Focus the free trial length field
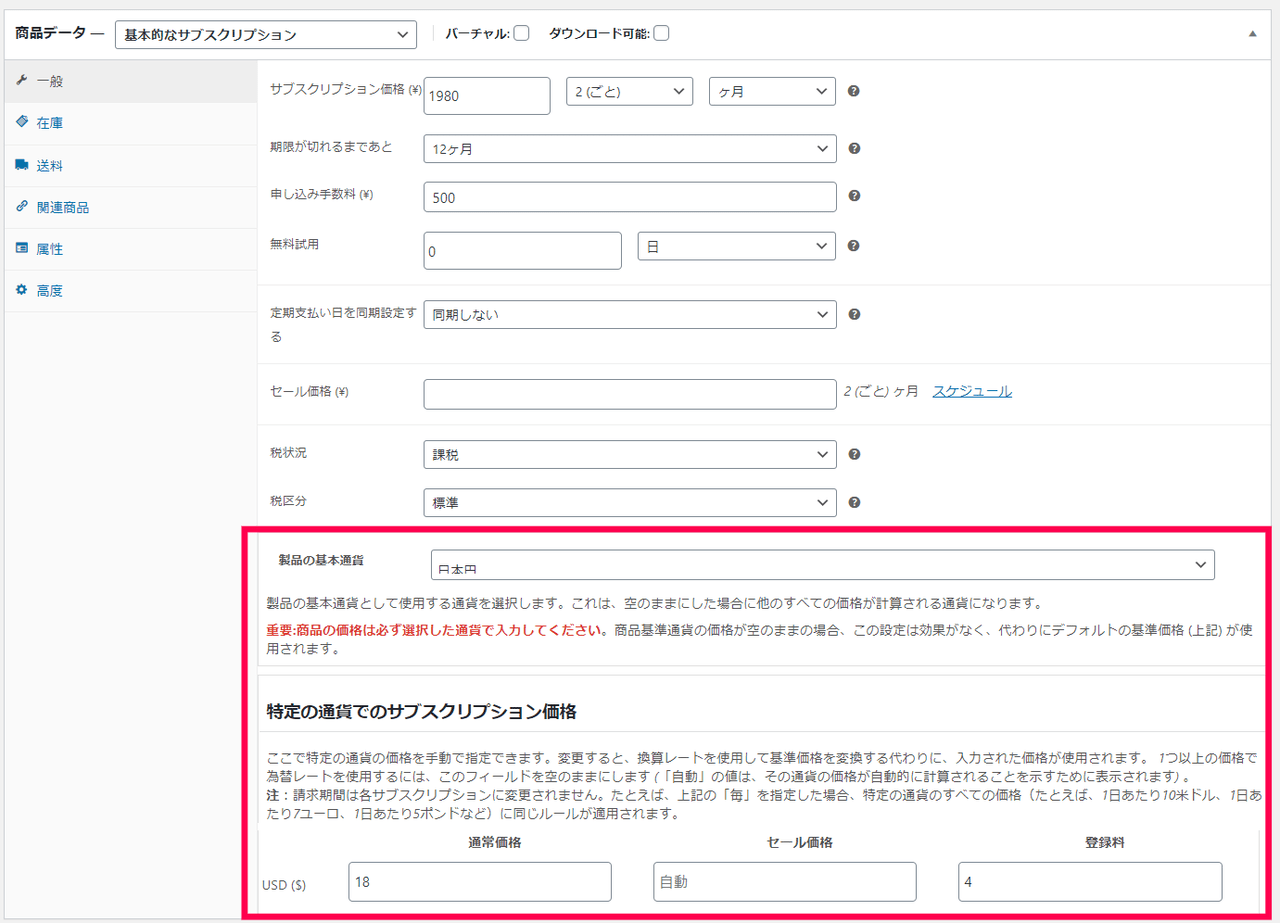 (x=523, y=250)
